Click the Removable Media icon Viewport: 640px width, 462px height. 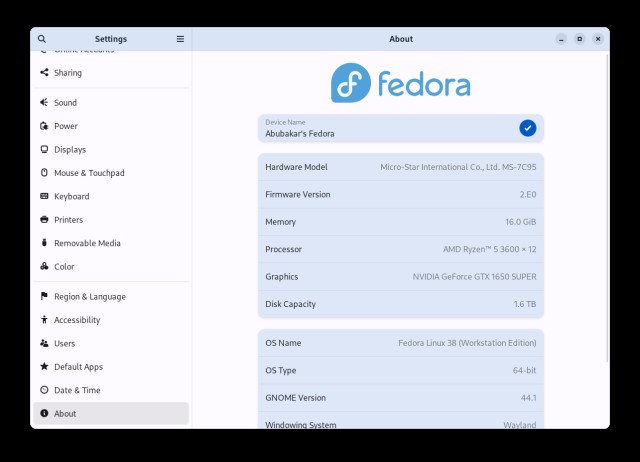[44, 243]
